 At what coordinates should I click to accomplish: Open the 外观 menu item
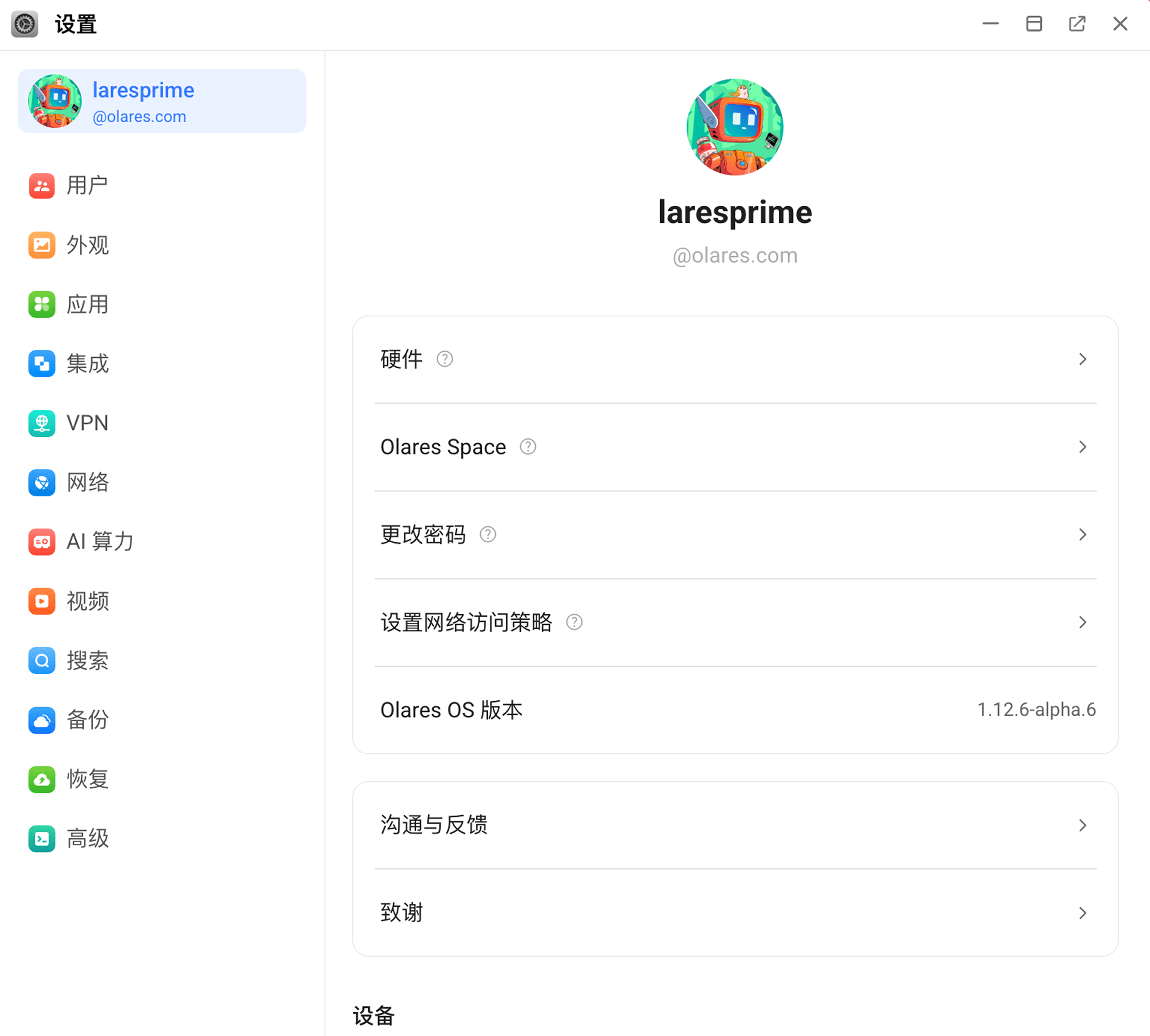pos(162,245)
